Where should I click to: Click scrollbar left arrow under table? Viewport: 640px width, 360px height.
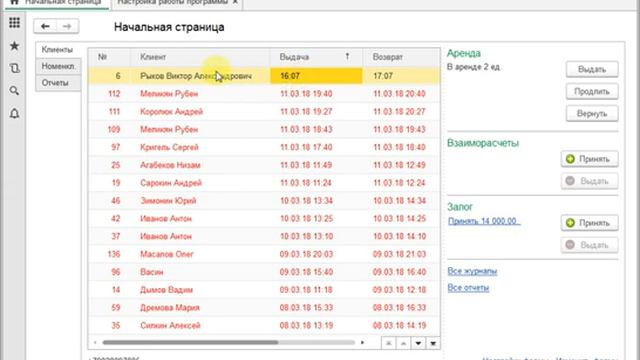[x=95, y=343]
